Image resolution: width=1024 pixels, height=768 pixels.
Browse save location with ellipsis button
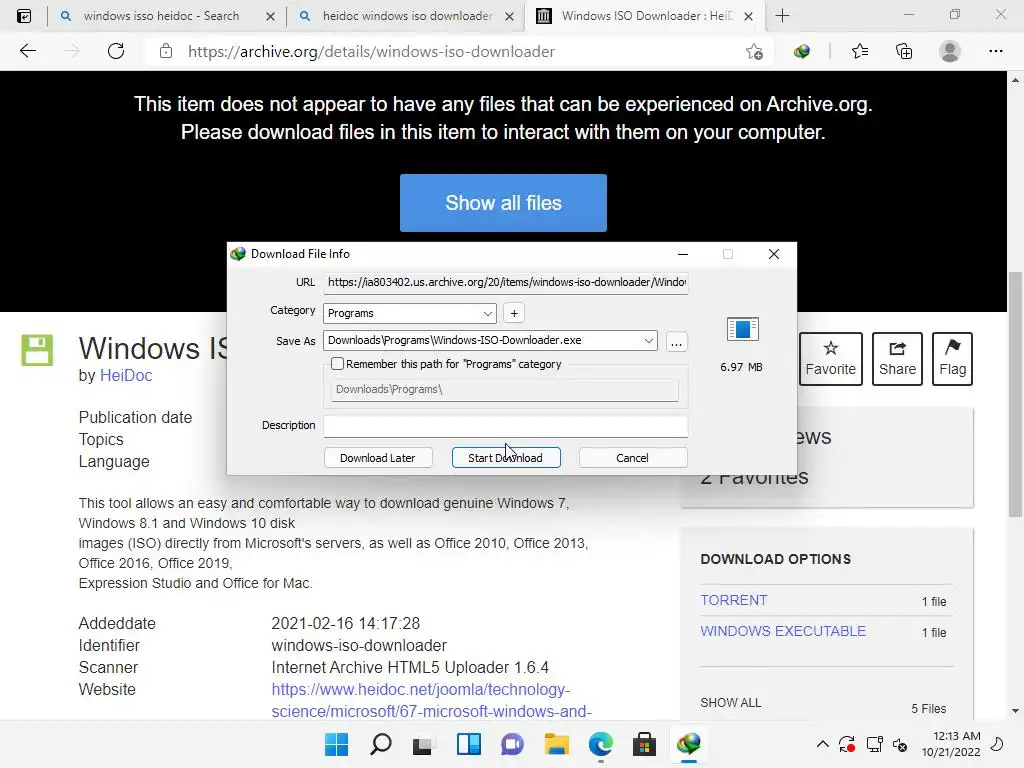point(677,342)
